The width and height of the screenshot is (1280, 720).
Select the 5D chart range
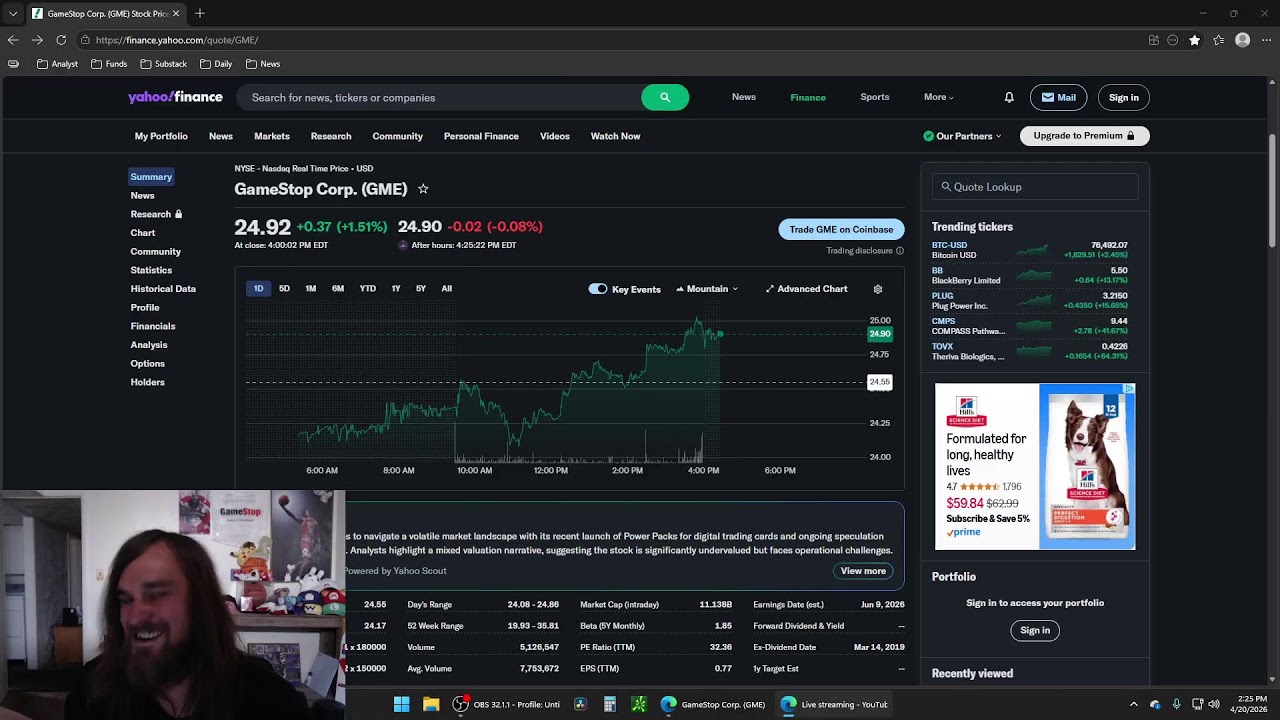[284, 289]
